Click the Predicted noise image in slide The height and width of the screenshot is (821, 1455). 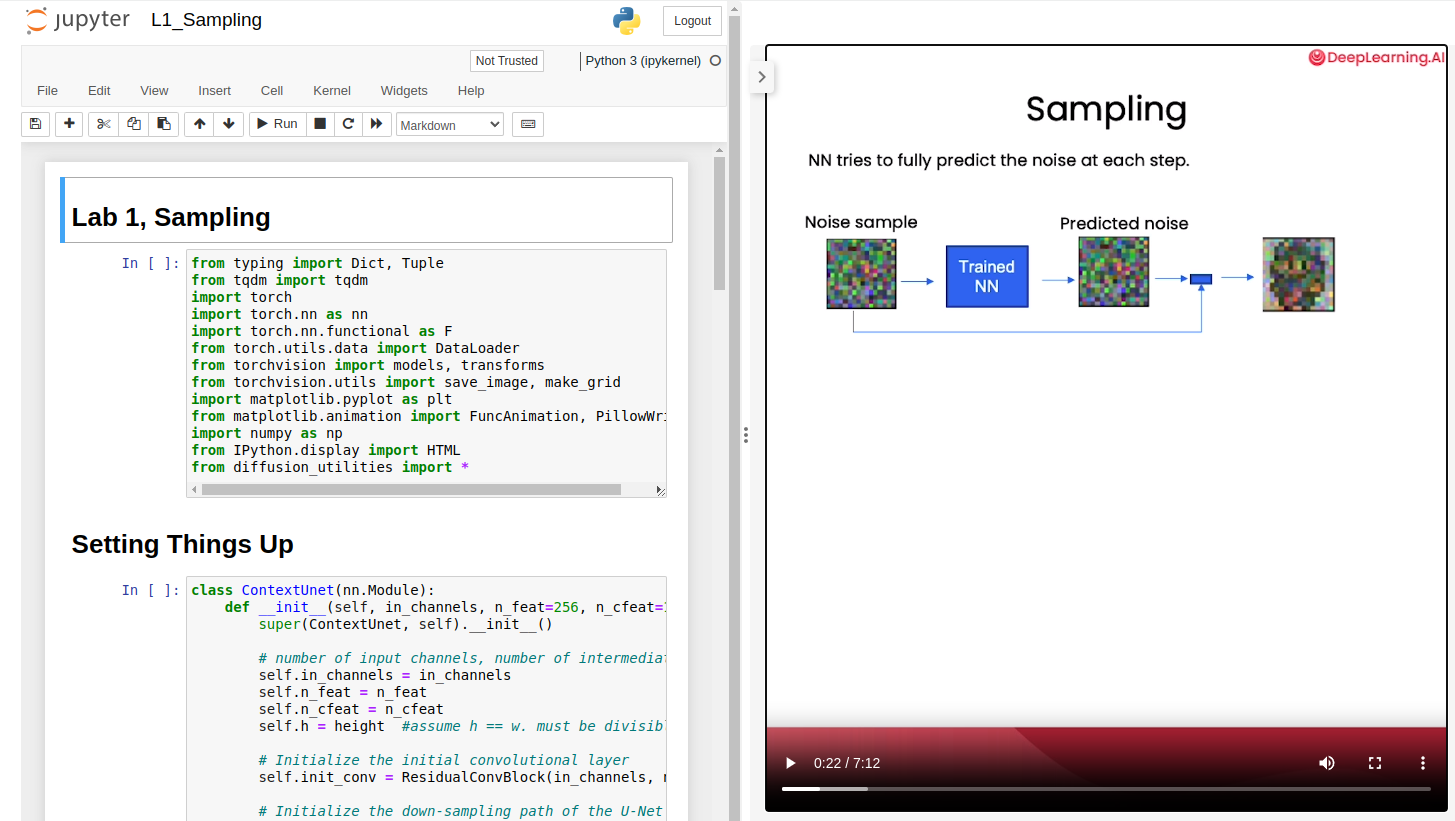coord(1113,272)
